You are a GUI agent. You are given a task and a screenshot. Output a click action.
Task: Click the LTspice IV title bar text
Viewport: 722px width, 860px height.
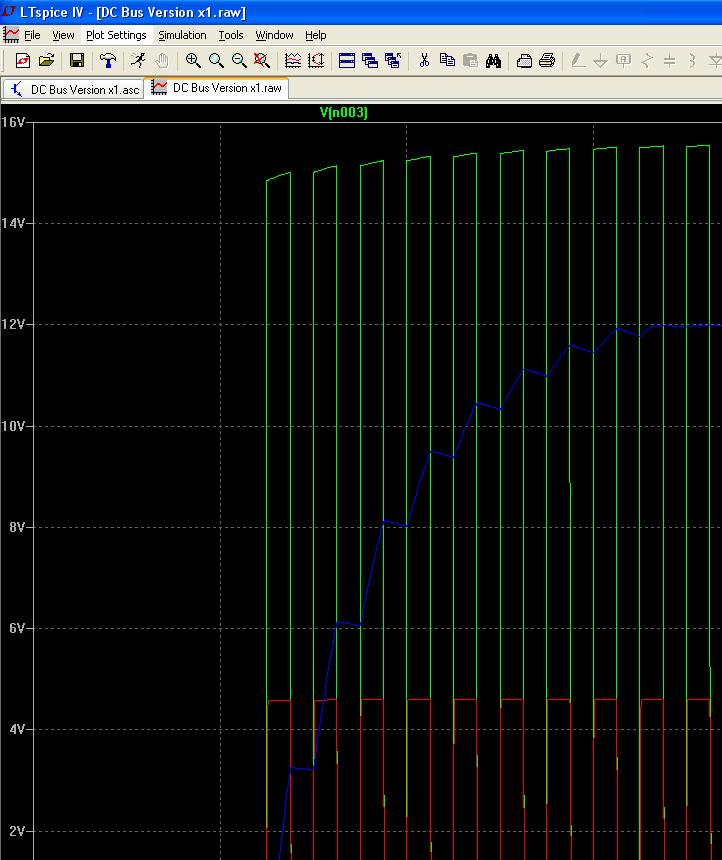[x=133, y=12]
